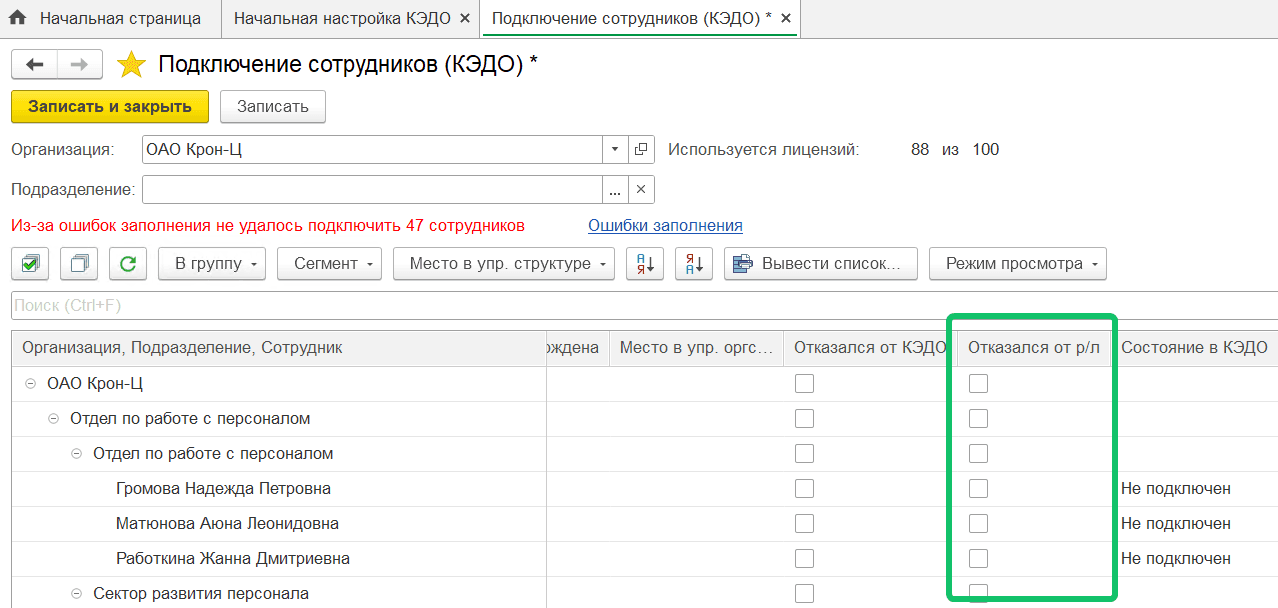Click Не подключен status for Громова
The image size is (1278, 608).
click(x=1176, y=489)
